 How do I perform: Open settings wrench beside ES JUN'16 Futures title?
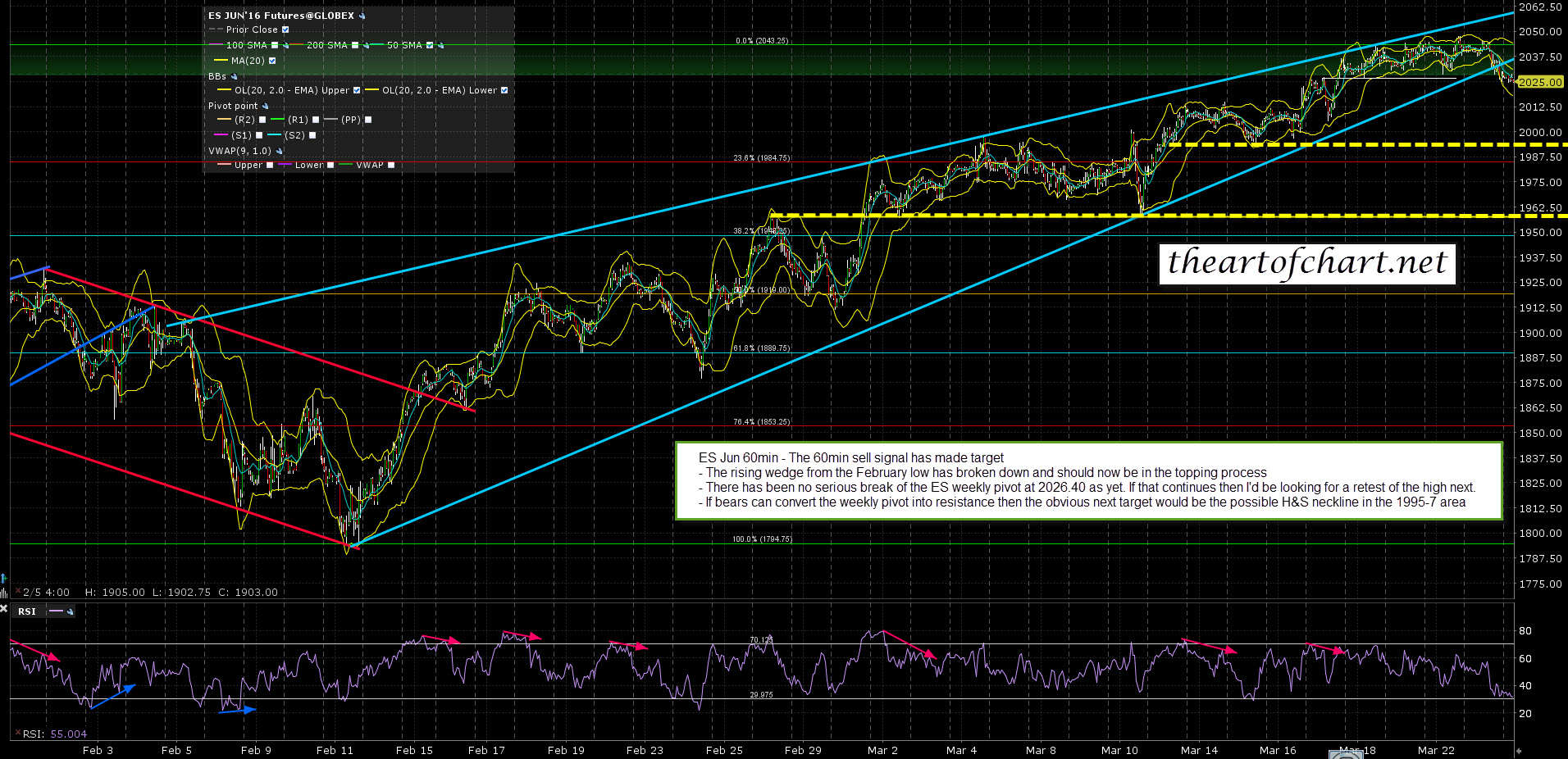point(362,16)
